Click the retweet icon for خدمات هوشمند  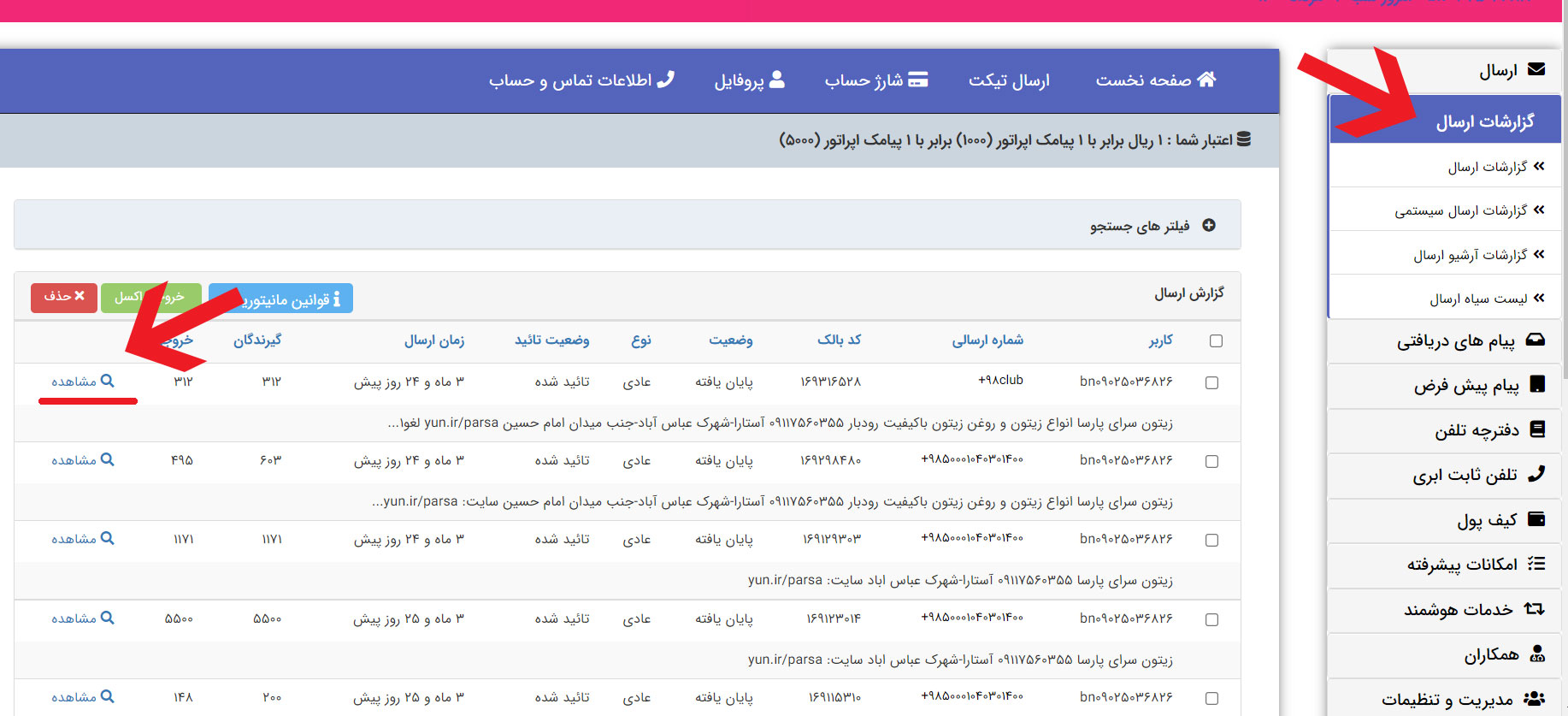pyautogui.click(x=1535, y=608)
